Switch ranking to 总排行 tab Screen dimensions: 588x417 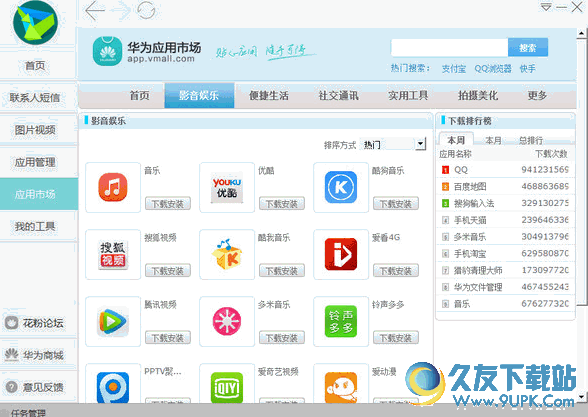531,140
